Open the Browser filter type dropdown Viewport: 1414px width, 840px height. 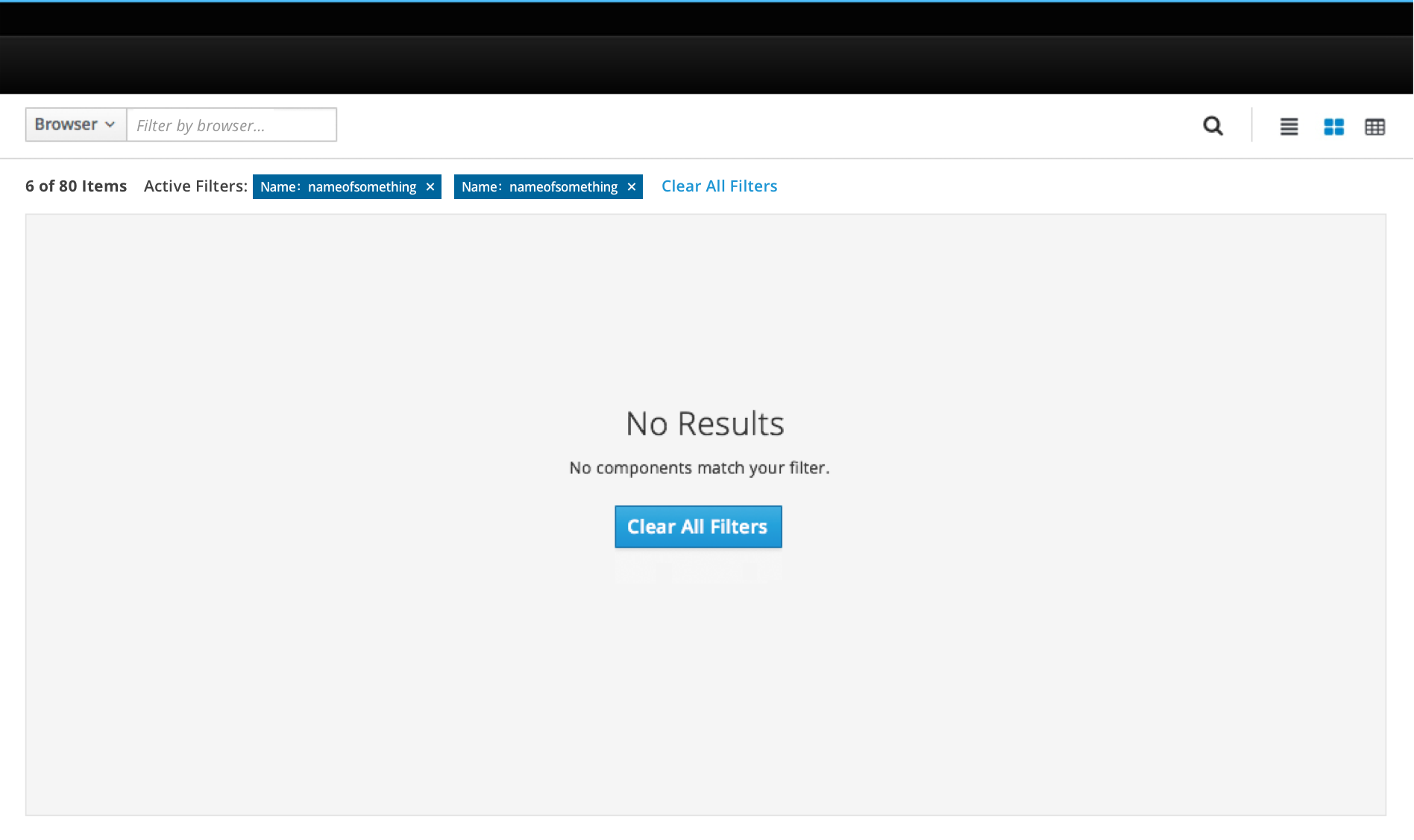(x=75, y=124)
